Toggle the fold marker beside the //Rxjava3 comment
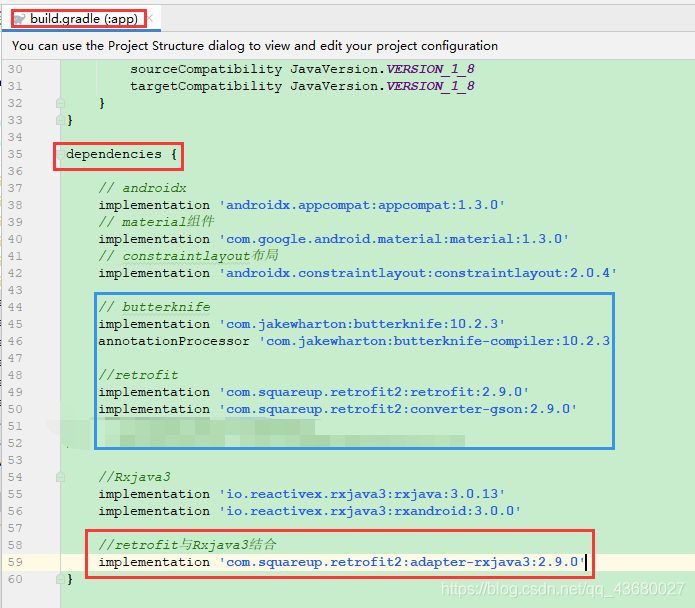The image size is (695, 608). [x=60, y=477]
